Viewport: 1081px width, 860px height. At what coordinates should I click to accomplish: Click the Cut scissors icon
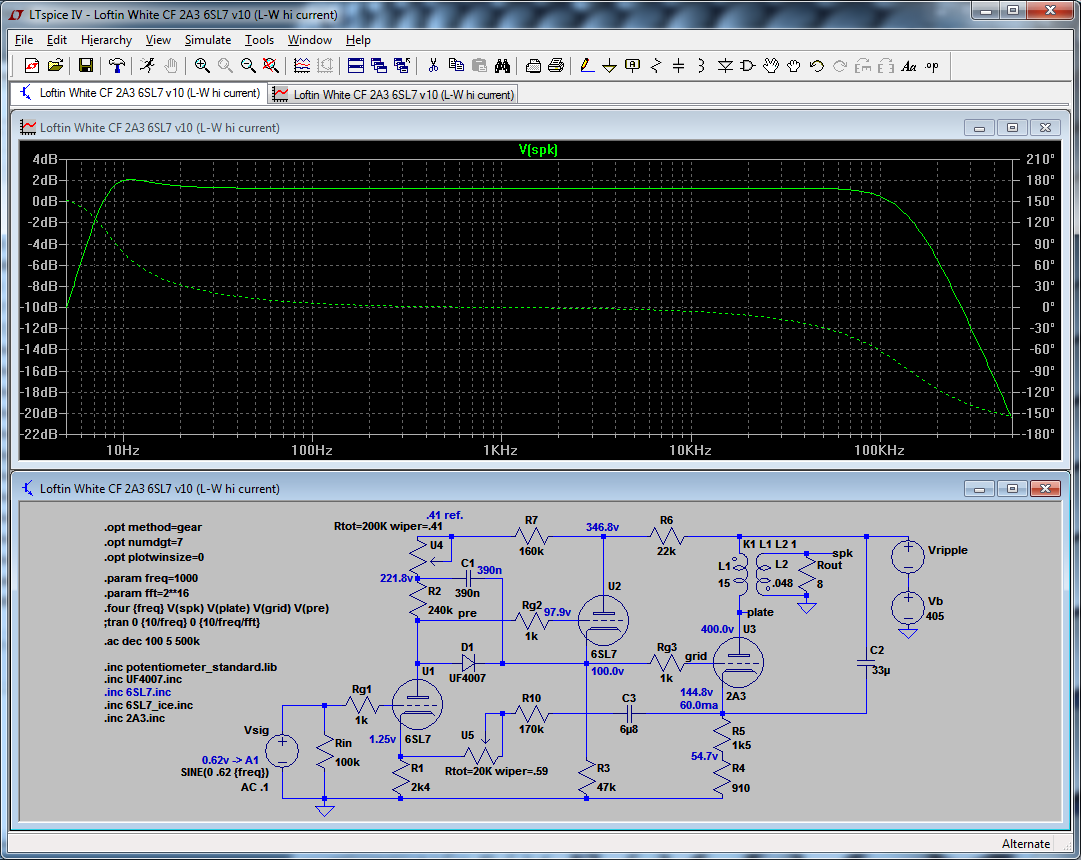tap(433, 66)
